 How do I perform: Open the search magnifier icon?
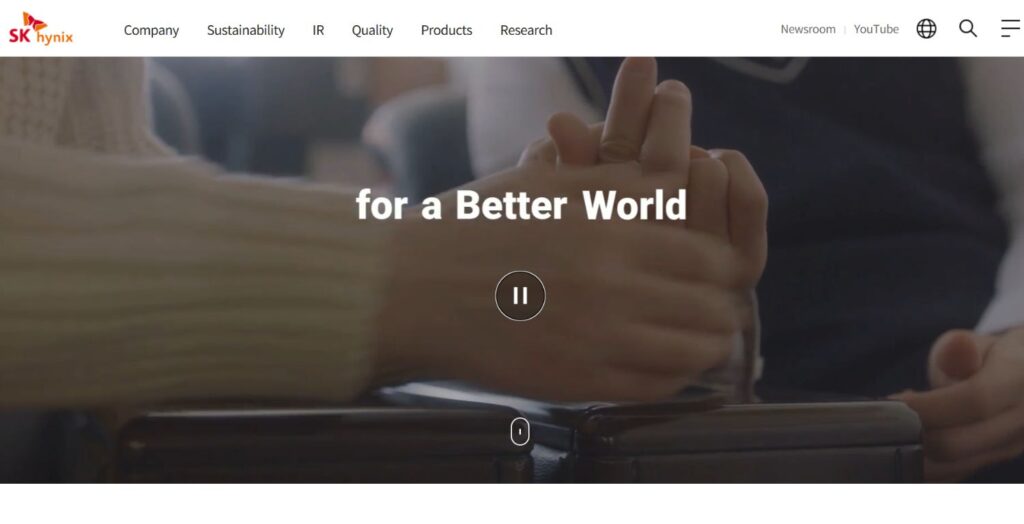coord(968,29)
